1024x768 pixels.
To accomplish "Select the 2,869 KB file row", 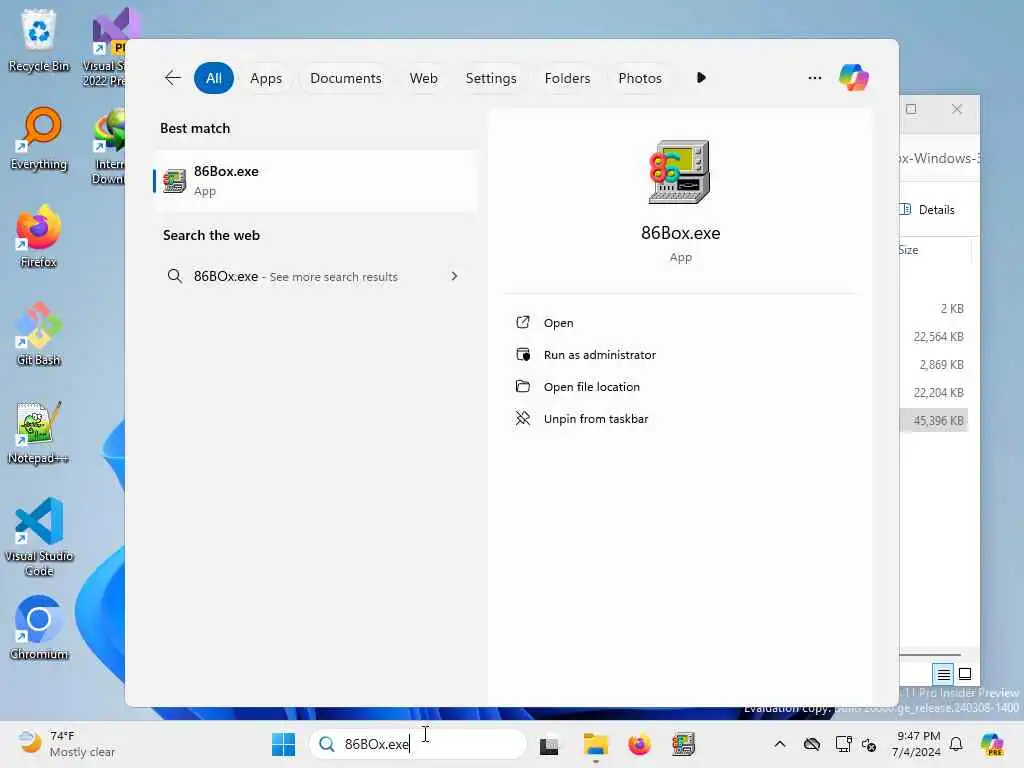I will [x=934, y=364].
